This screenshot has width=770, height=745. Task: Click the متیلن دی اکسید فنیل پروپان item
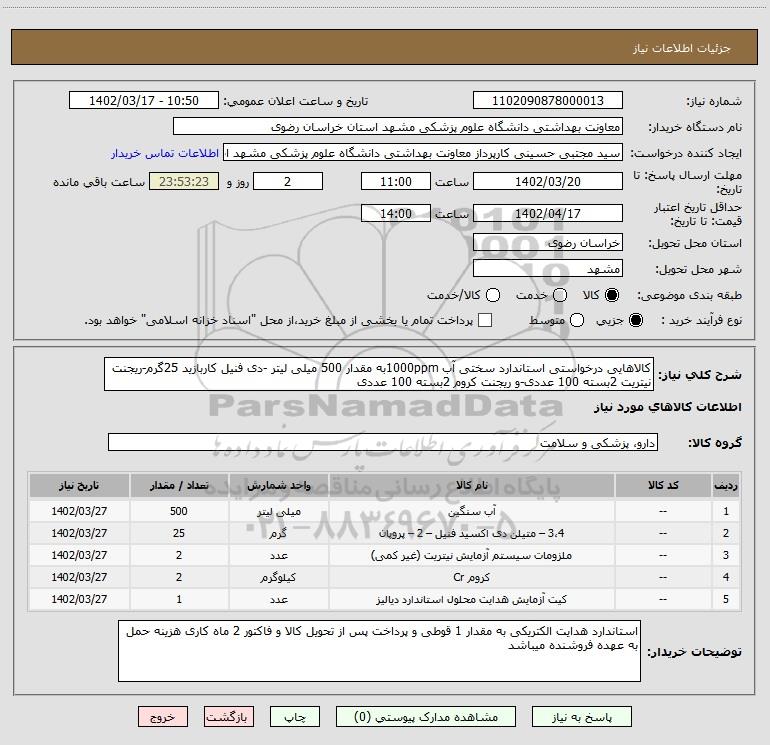[471, 533]
